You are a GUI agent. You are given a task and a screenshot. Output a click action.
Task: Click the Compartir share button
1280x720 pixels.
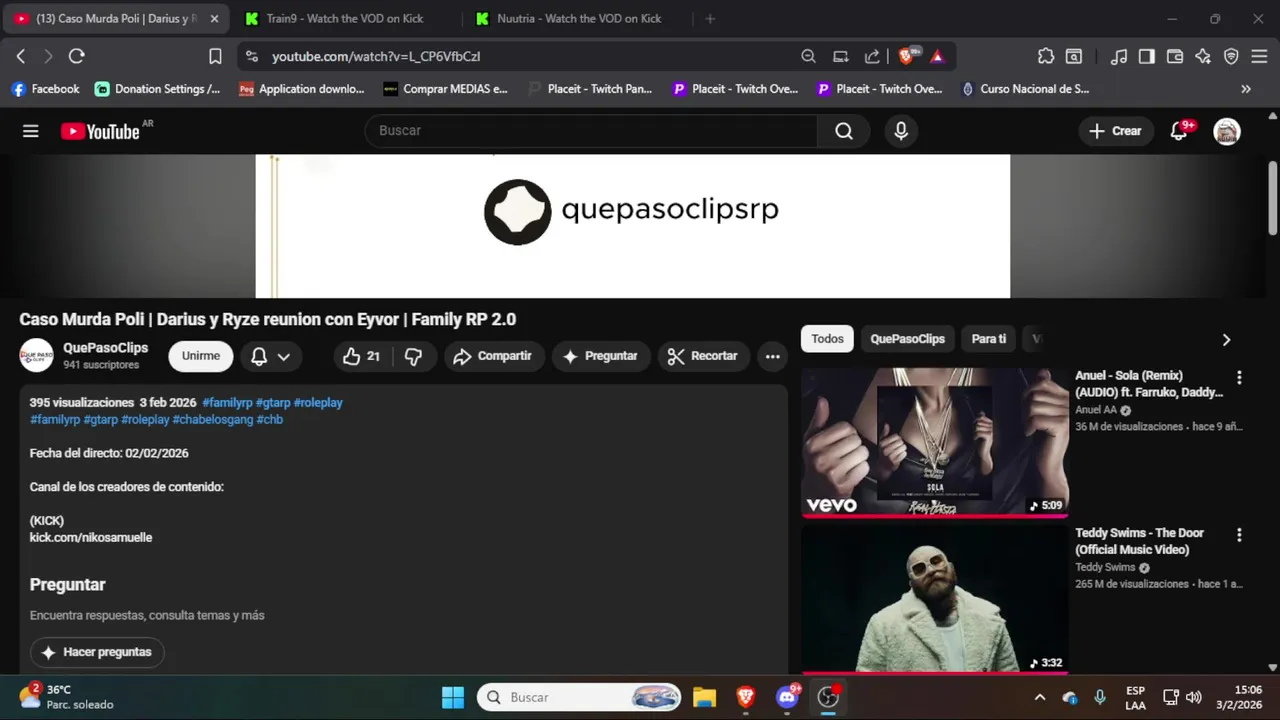492,356
